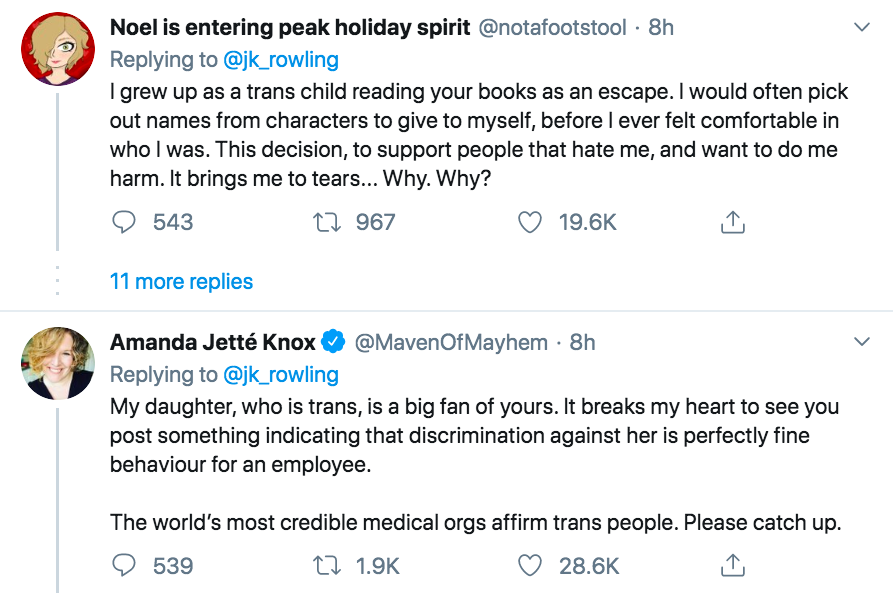This screenshot has height=593, width=893.
Task: Open the options chevron on Amanda's tweet
Action: tap(861, 343)
